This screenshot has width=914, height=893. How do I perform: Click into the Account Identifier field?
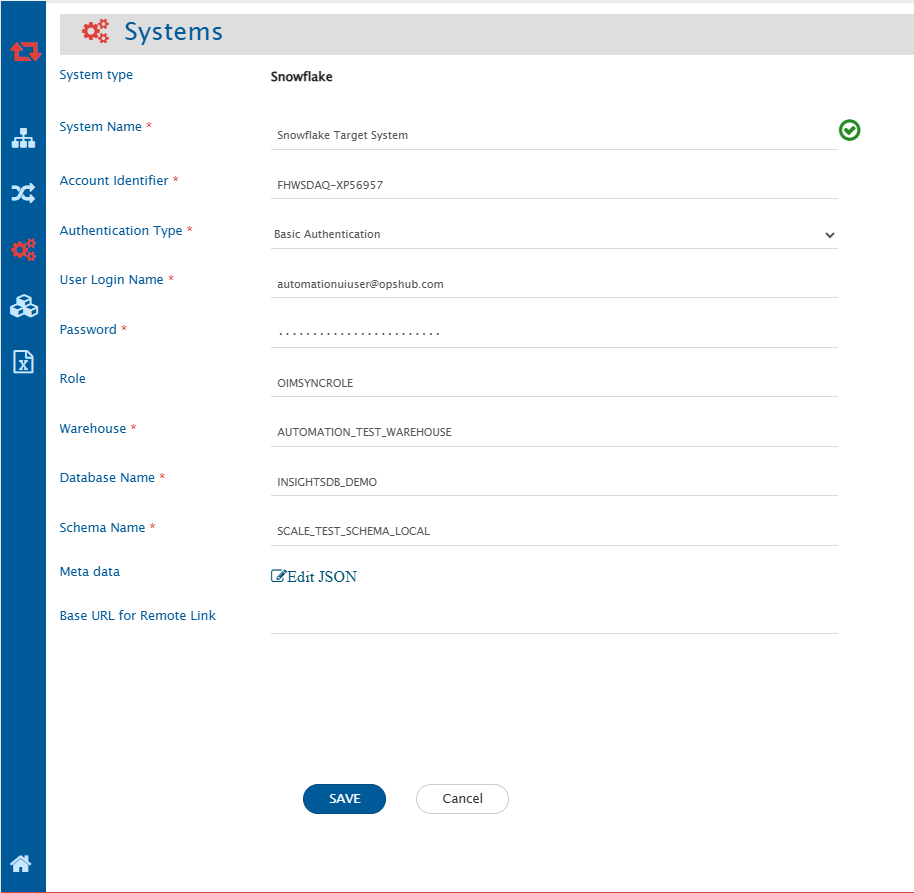553,185
